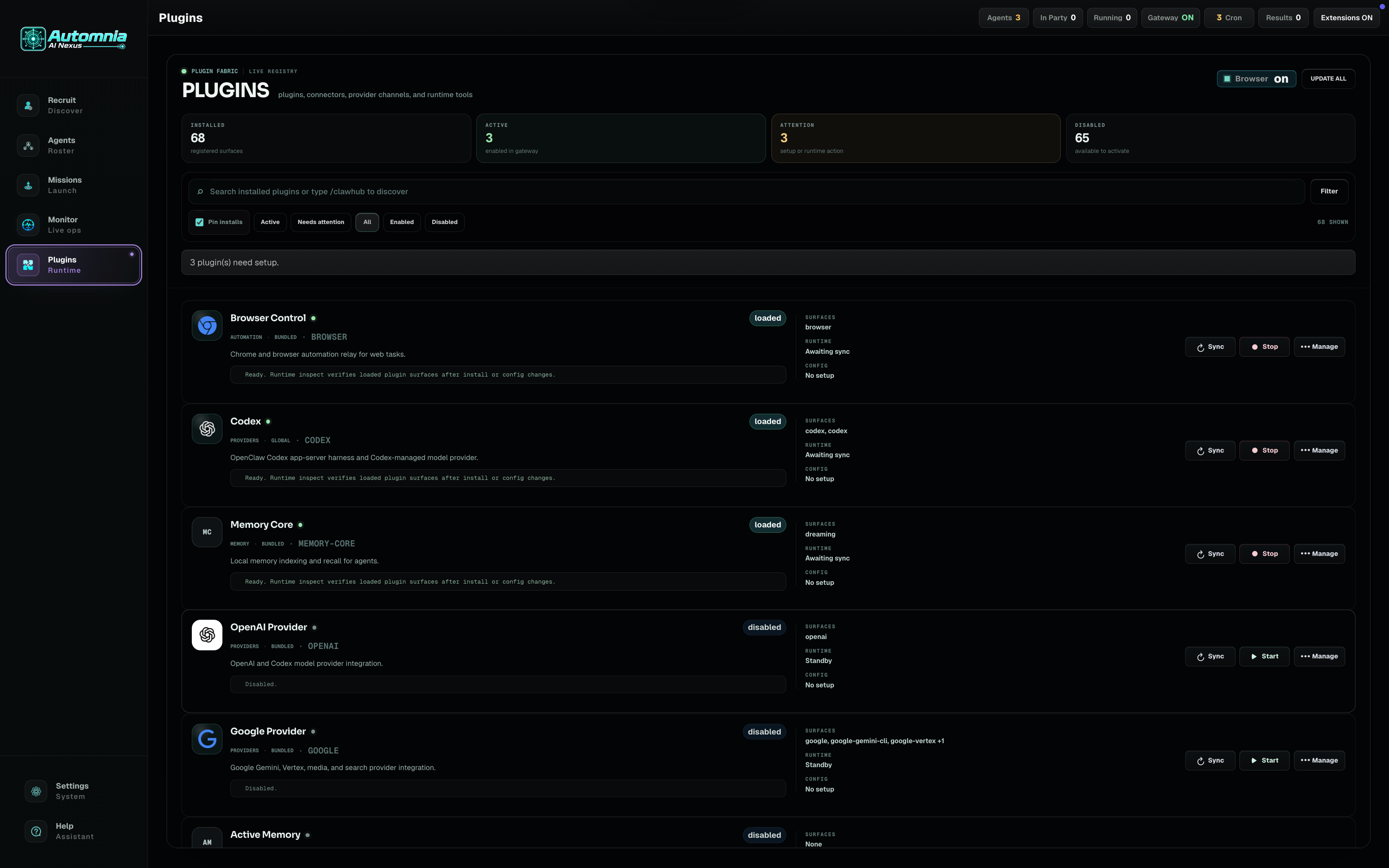Open the Settings System gear icon
The image size is (1389, 868).
coord(36,791)
